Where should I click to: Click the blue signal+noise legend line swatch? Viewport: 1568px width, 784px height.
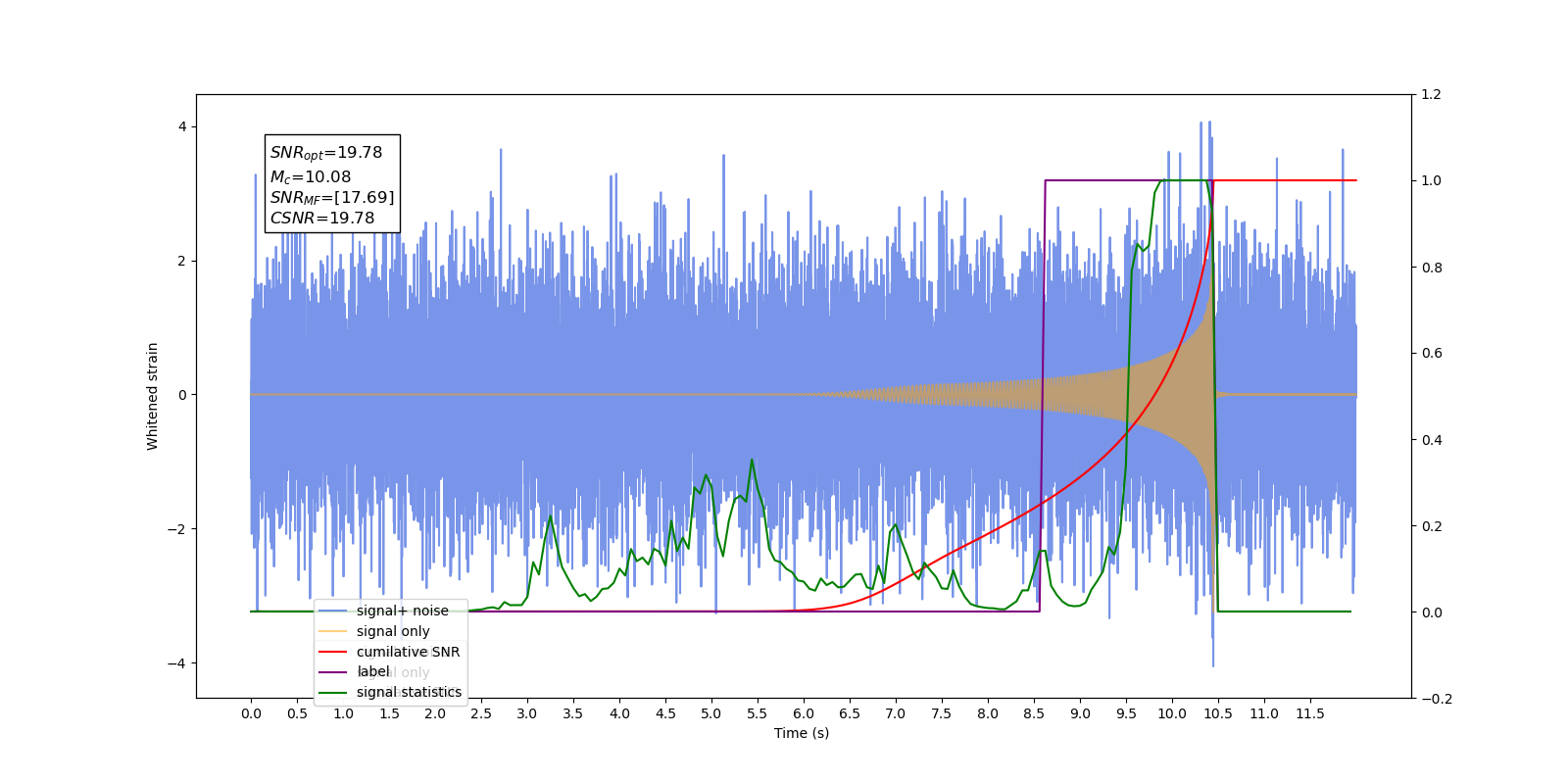click(x=333, y=611)
